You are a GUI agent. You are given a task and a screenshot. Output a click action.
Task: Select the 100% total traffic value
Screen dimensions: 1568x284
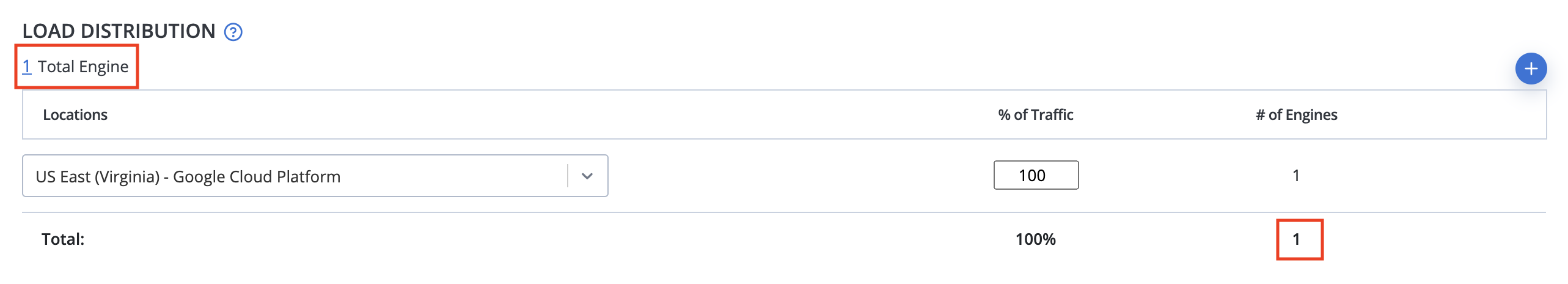[x=1035, y=239]
